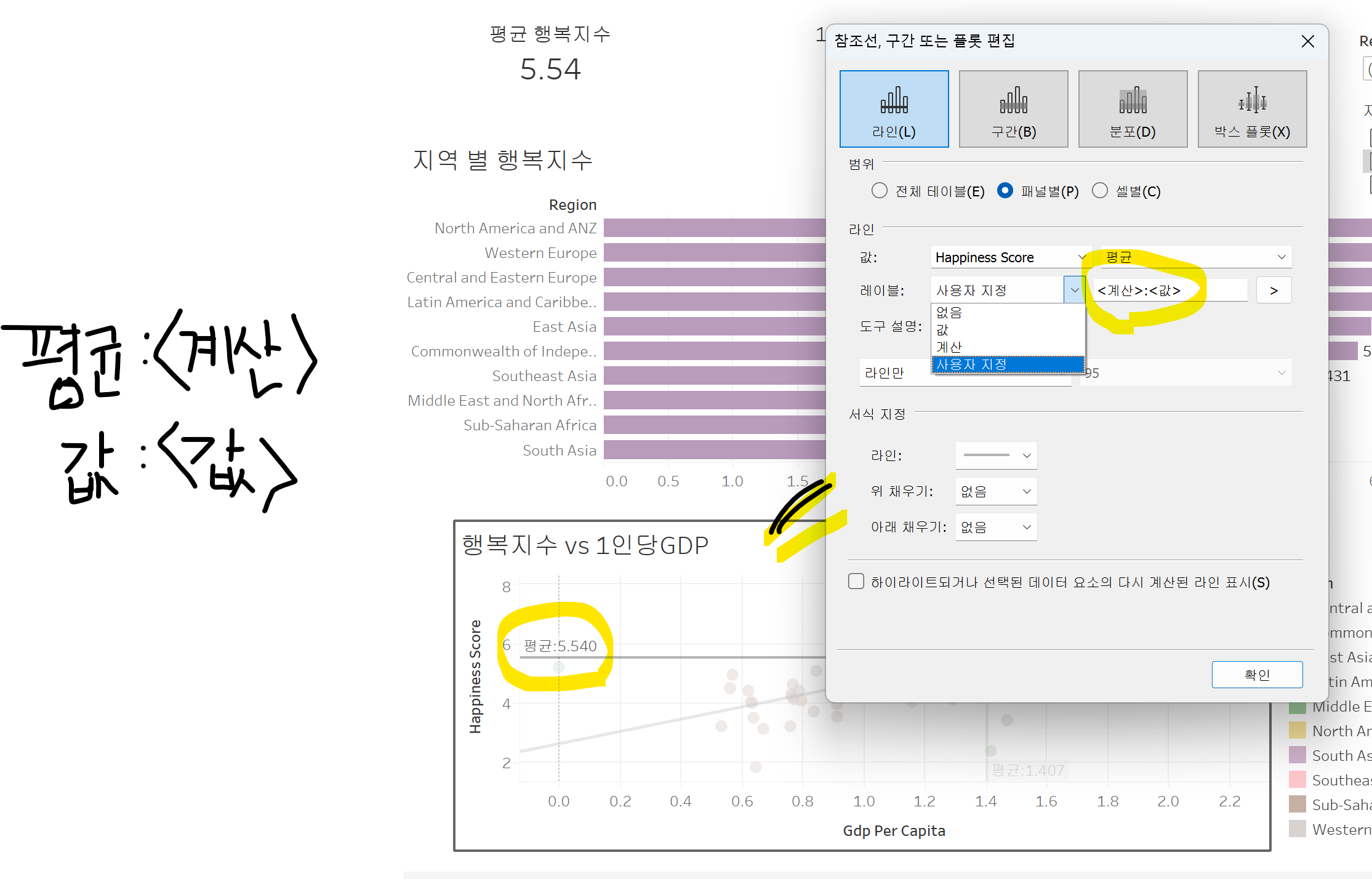Screen dimensions: 1372x879
Task: Enable recalculated line for highlighted data checkbox
Action: tap(856, 582)
